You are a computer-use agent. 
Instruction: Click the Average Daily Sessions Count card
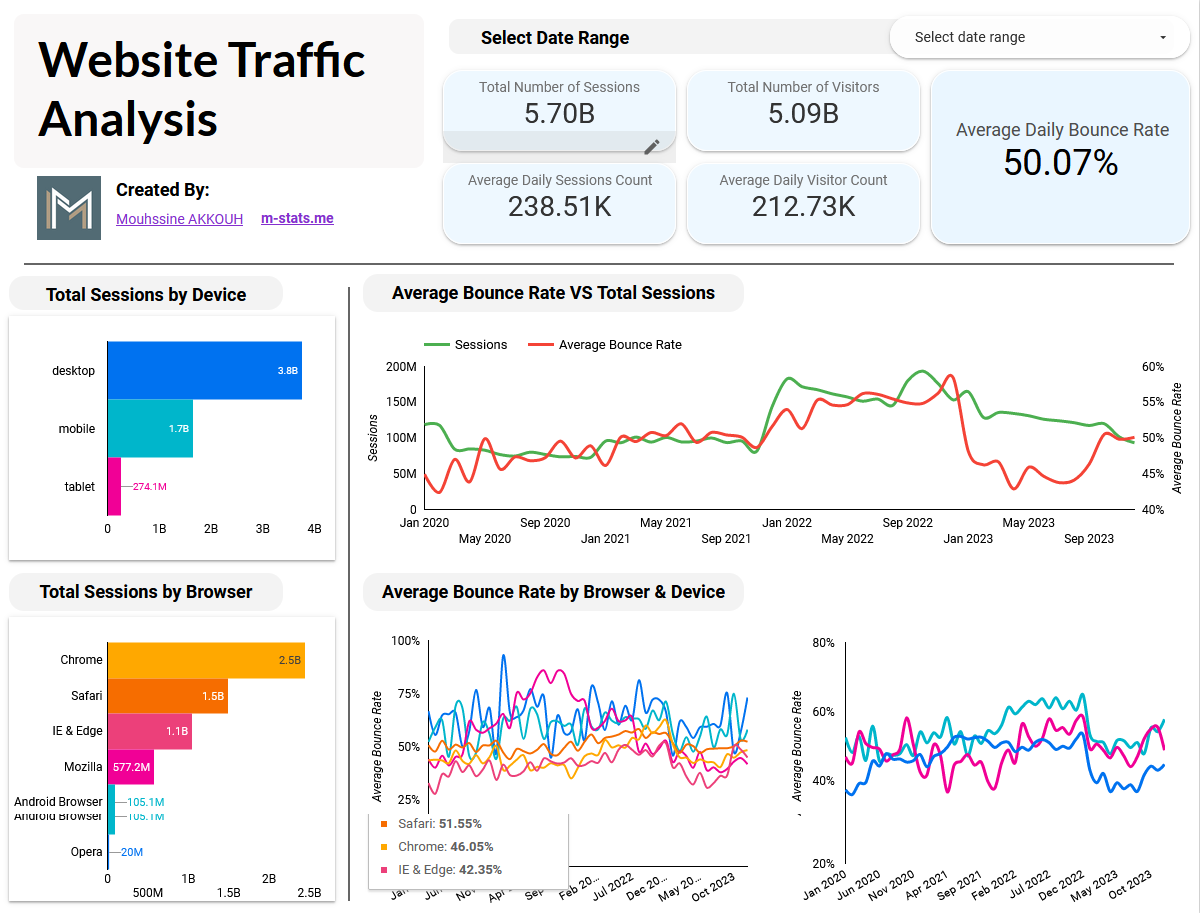559,203
